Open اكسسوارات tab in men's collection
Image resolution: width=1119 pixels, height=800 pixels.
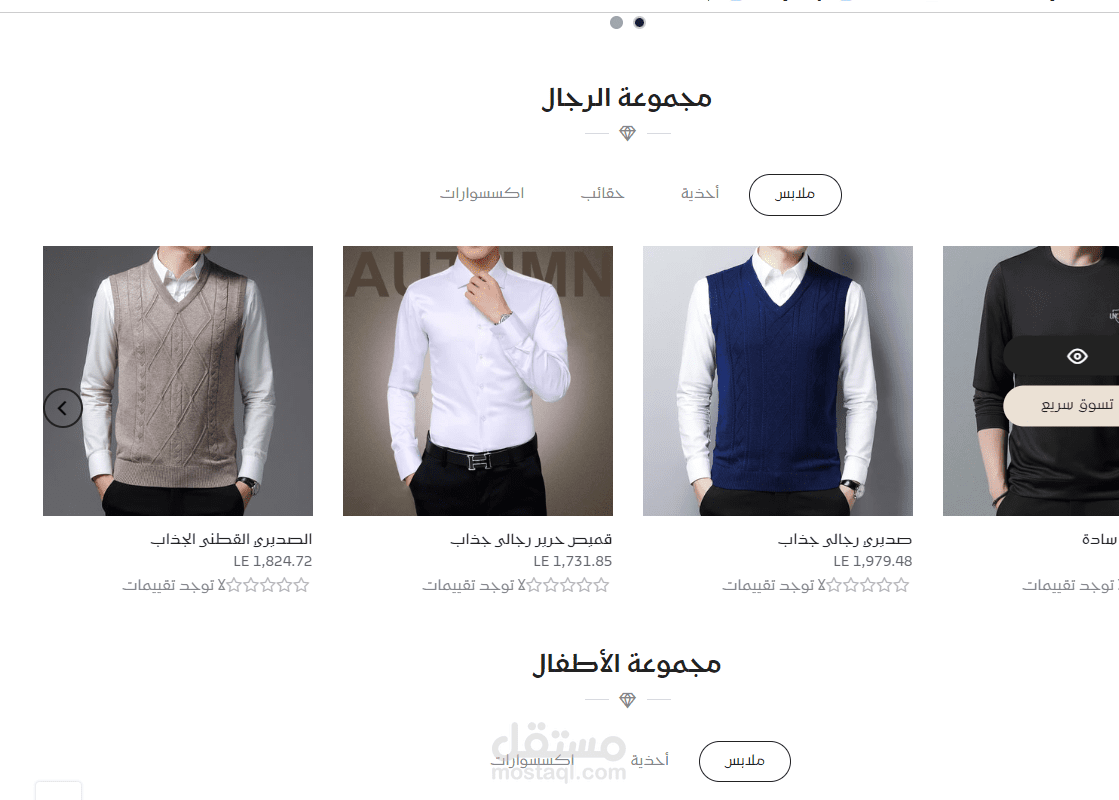coord(482,193)
